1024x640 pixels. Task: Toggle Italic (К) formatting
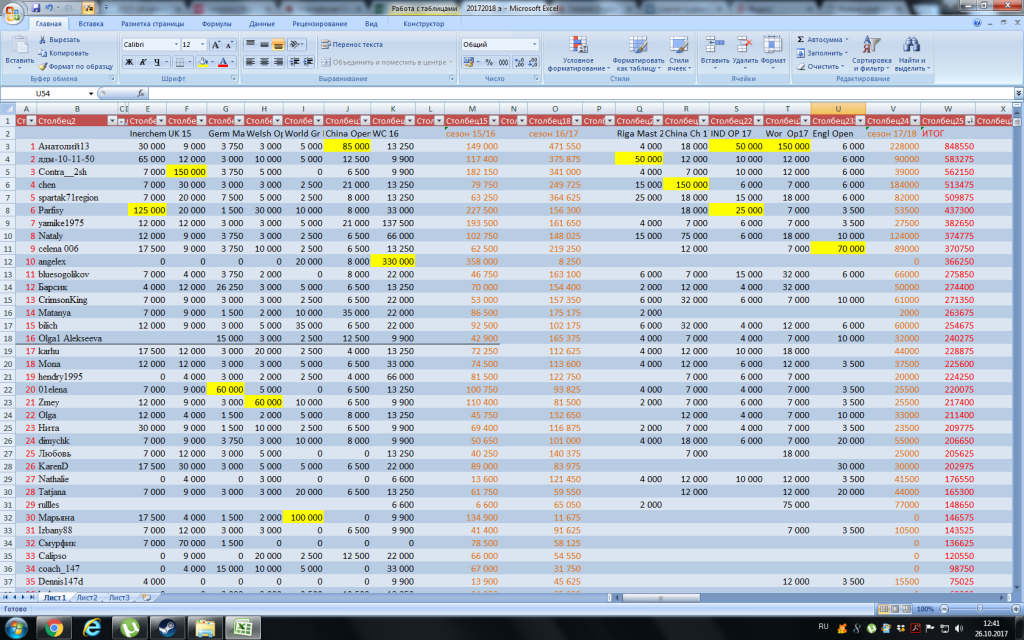[143, 62]
